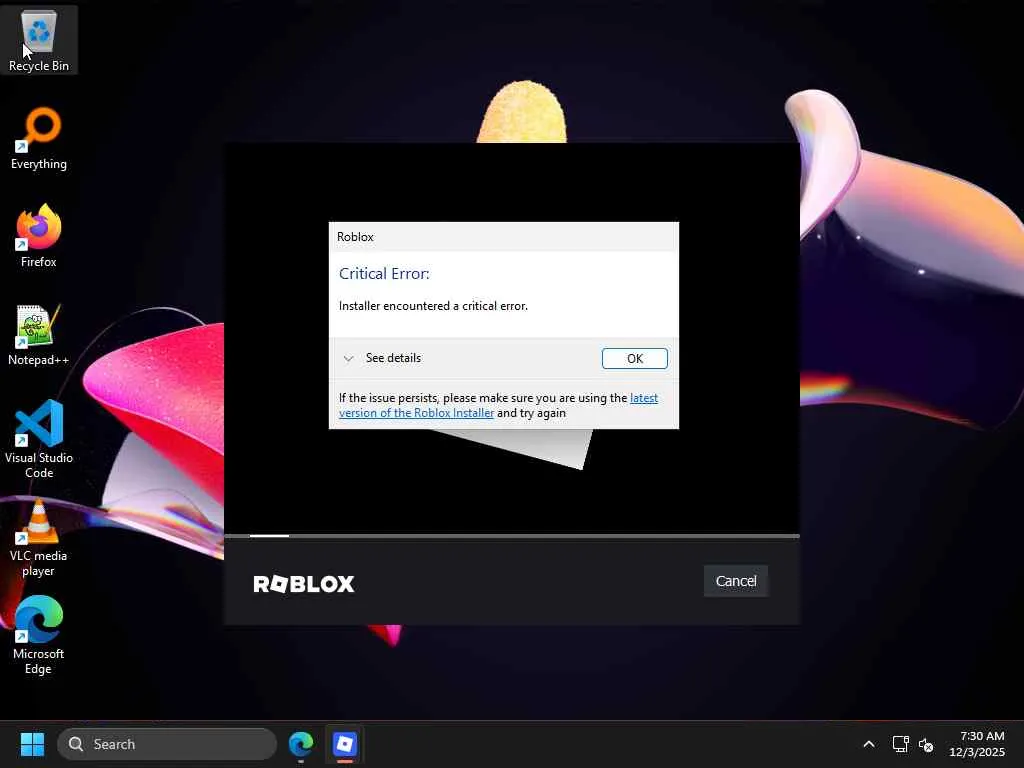Click the Roblox installer taskbar icon

[345, 744]
